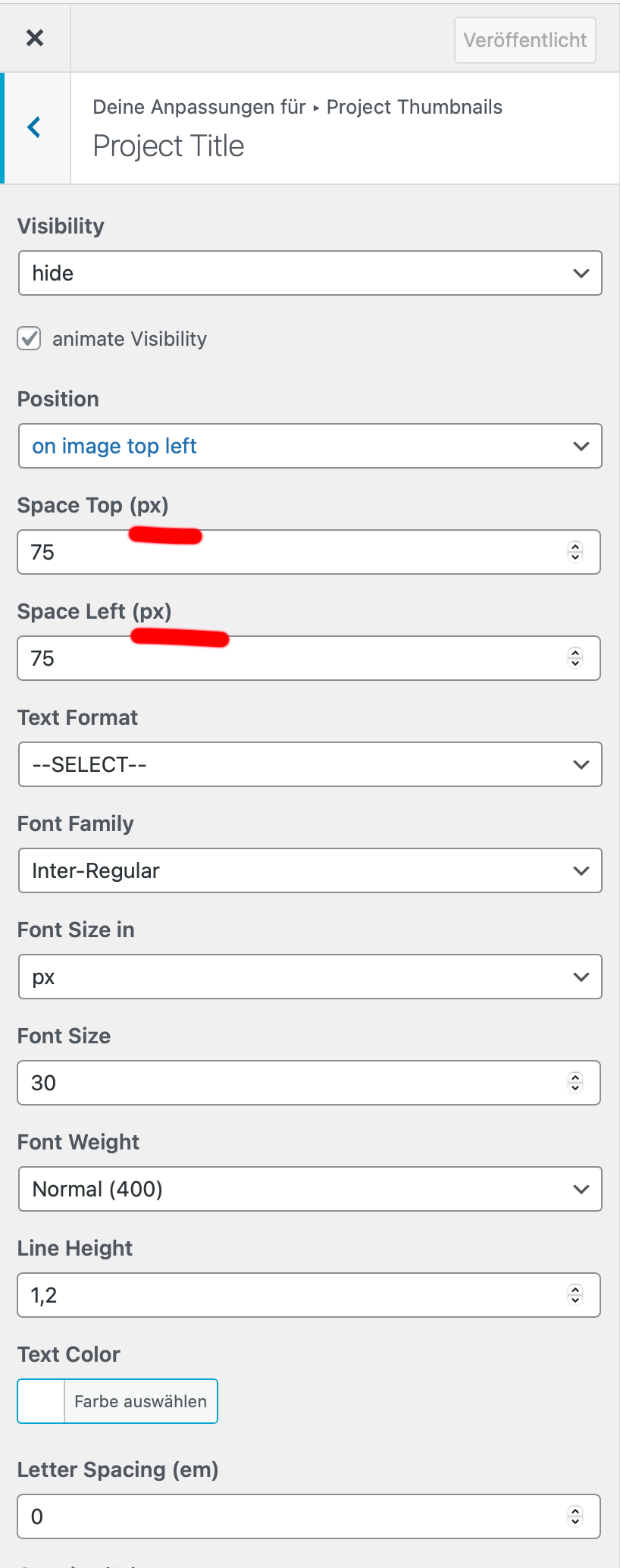Click into the Space Left input field

pos(288,658)
